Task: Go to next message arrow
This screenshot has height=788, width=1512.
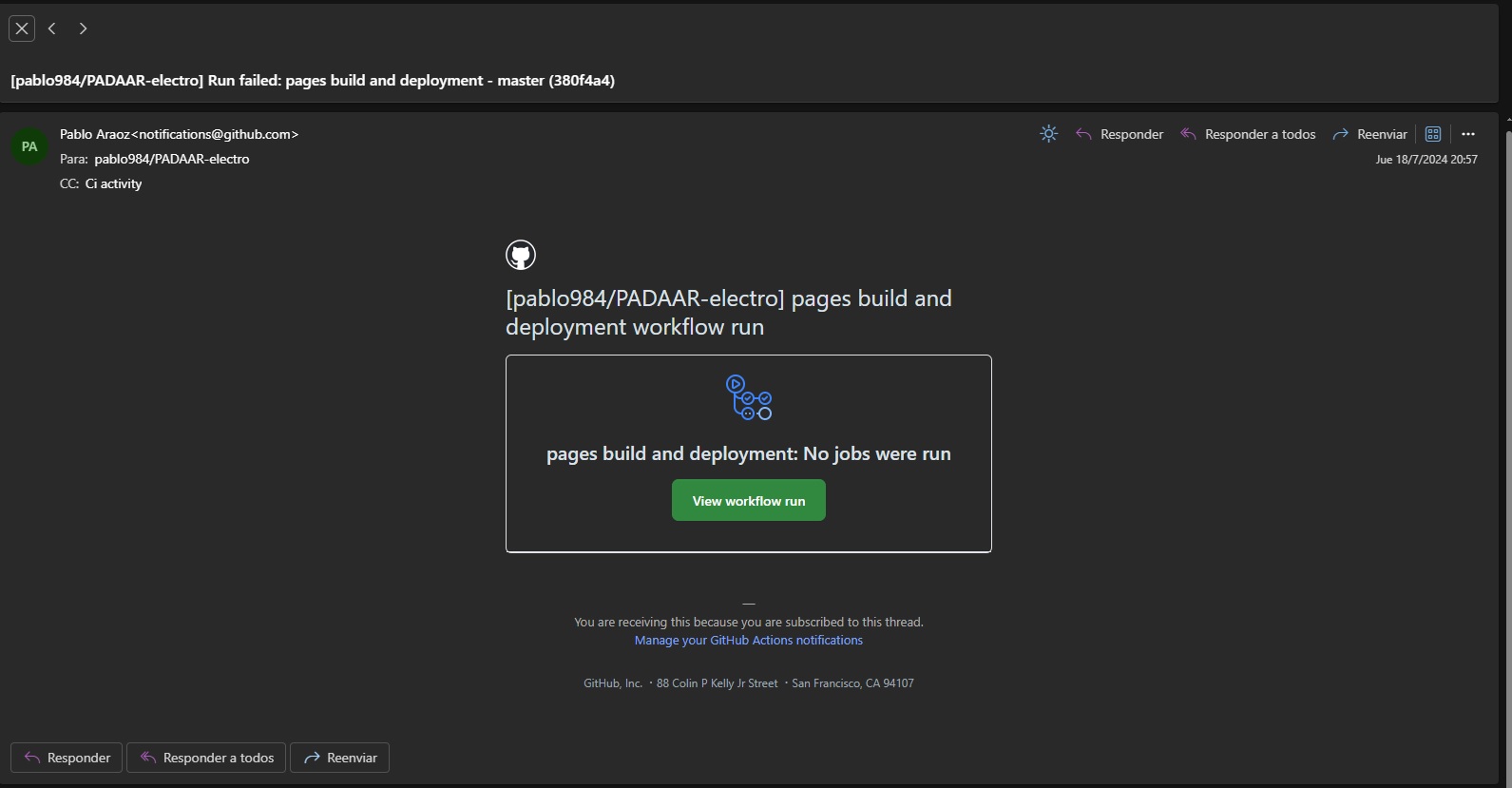Action: coord(83,29)
